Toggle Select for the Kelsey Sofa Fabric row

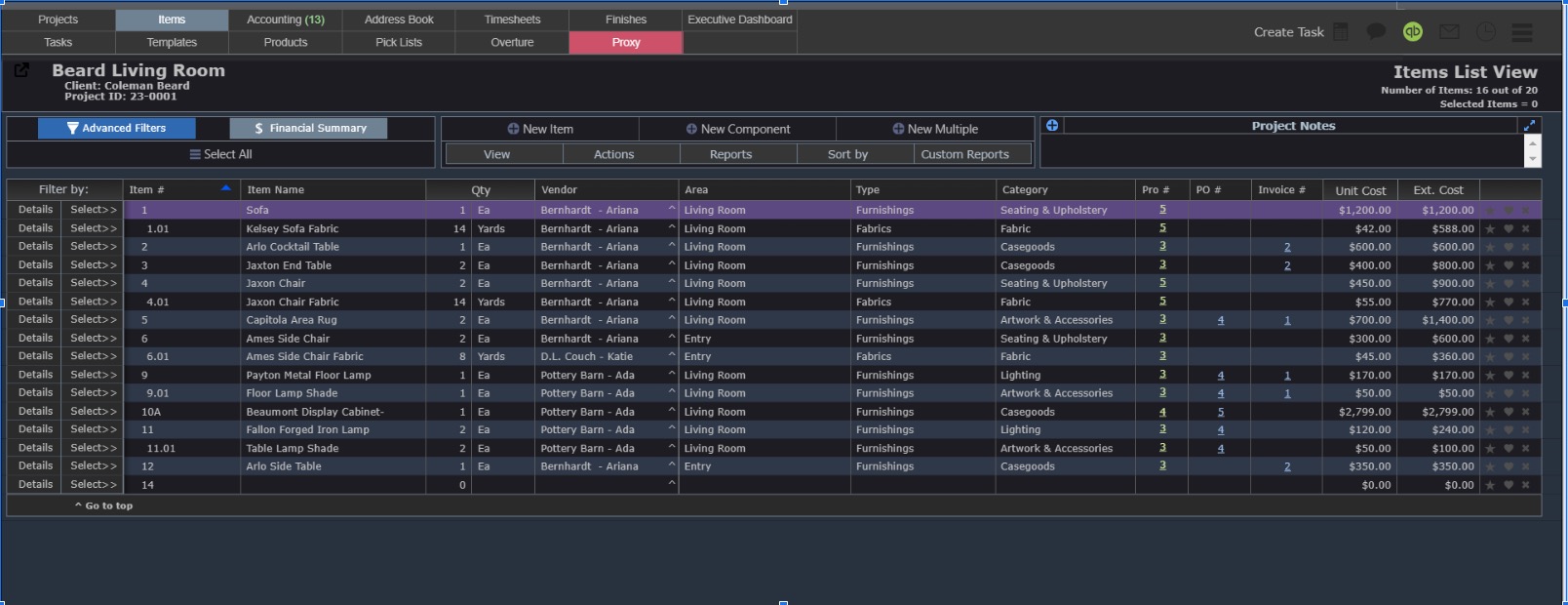coord(93,228)
